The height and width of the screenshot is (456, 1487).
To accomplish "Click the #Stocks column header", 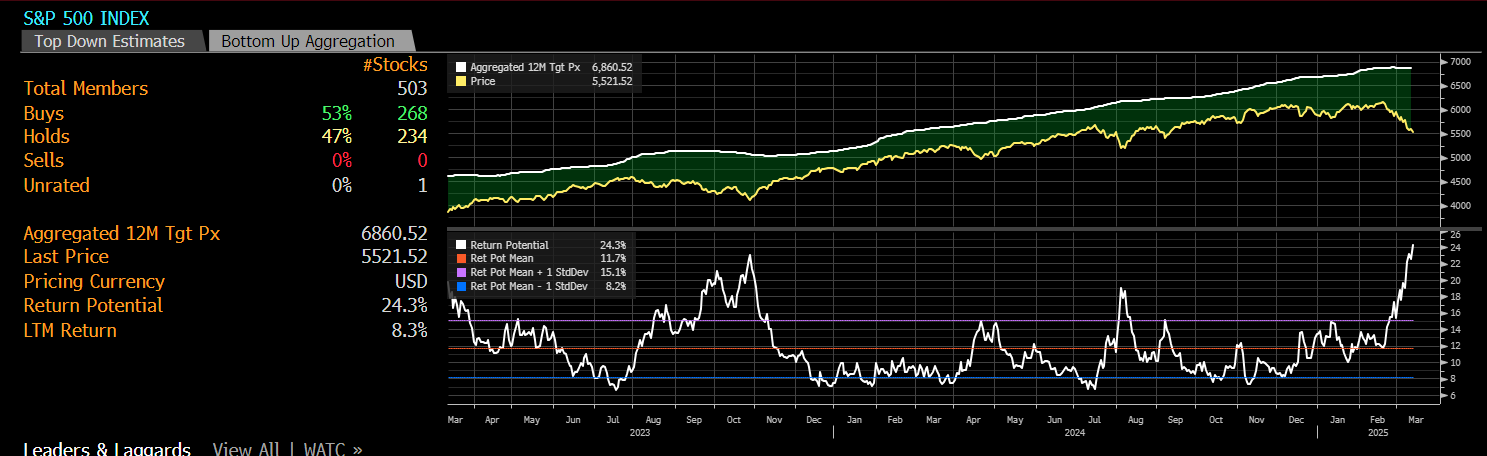I will (x=395, y=65).
